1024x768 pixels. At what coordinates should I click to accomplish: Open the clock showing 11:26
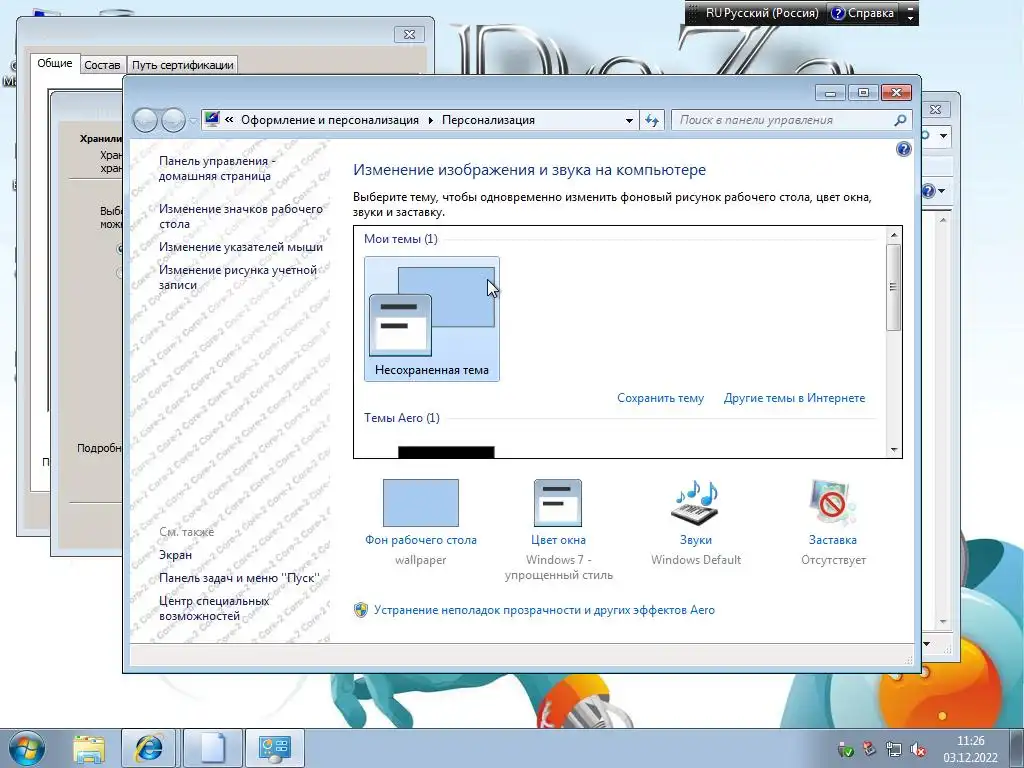click(970, 749)
